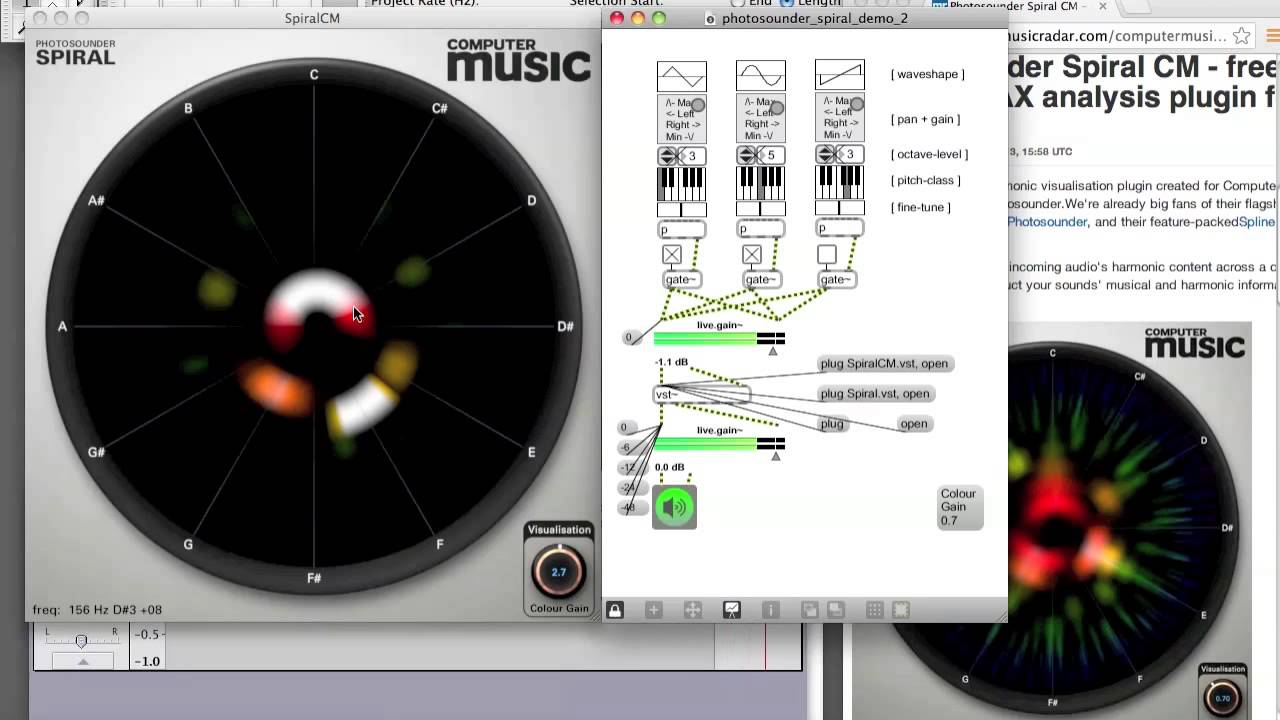
Task: Open the Photosounder link in browser article
Action: [x=1047, y=222]
